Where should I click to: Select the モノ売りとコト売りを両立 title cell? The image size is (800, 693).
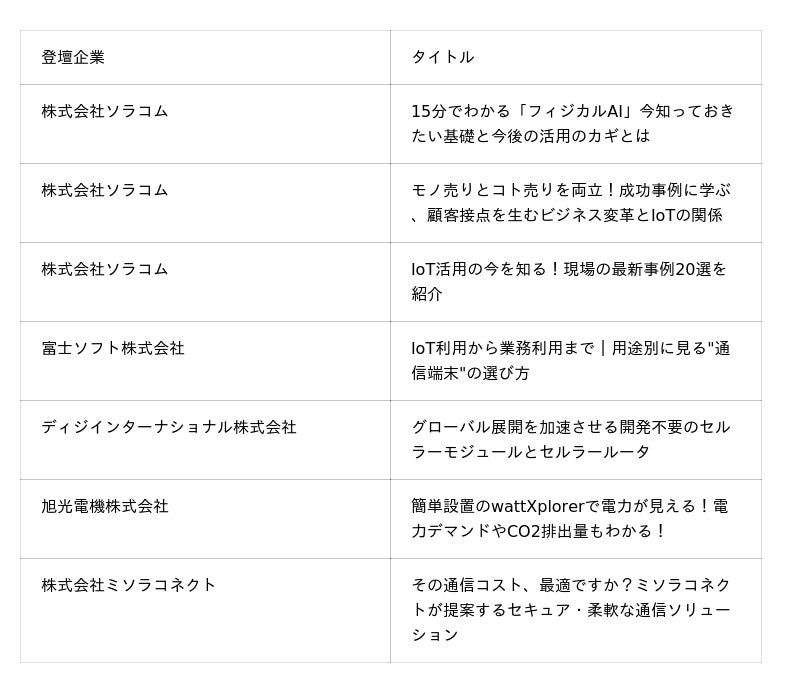[x=570, y=202]
